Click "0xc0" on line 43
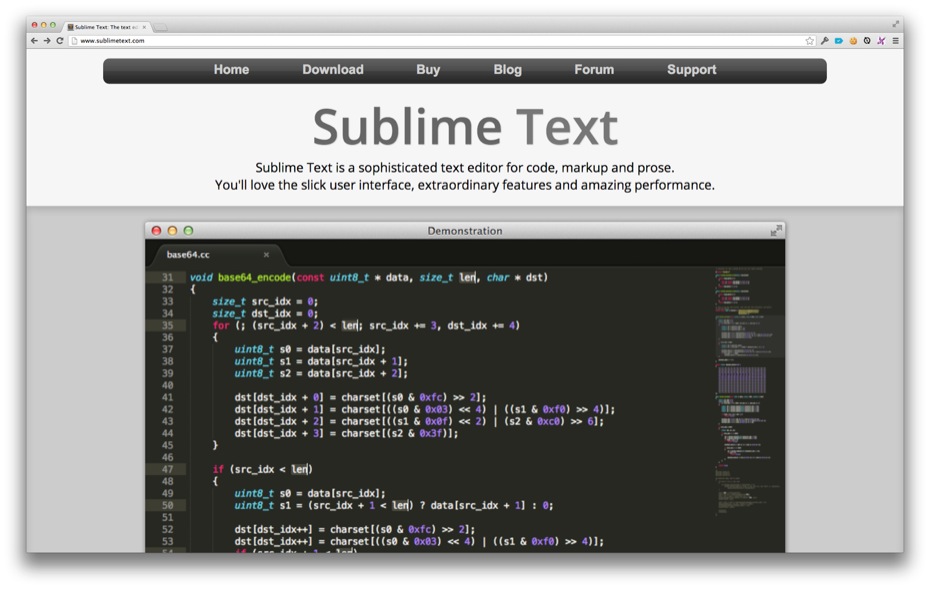Viewport: 930px width, 589px height. (549, 421)
